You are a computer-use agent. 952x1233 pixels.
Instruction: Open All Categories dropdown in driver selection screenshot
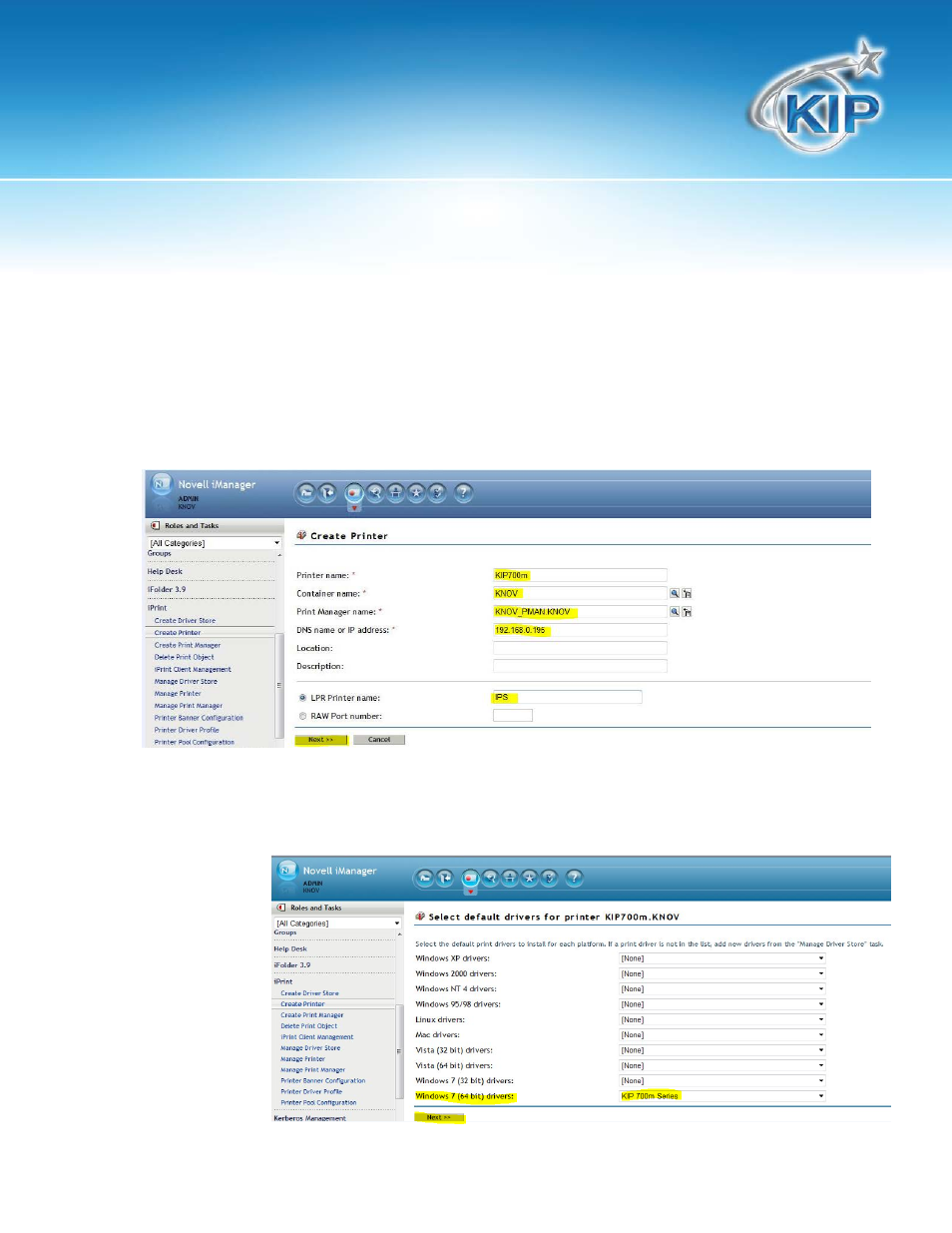click(x=338, y=924)
